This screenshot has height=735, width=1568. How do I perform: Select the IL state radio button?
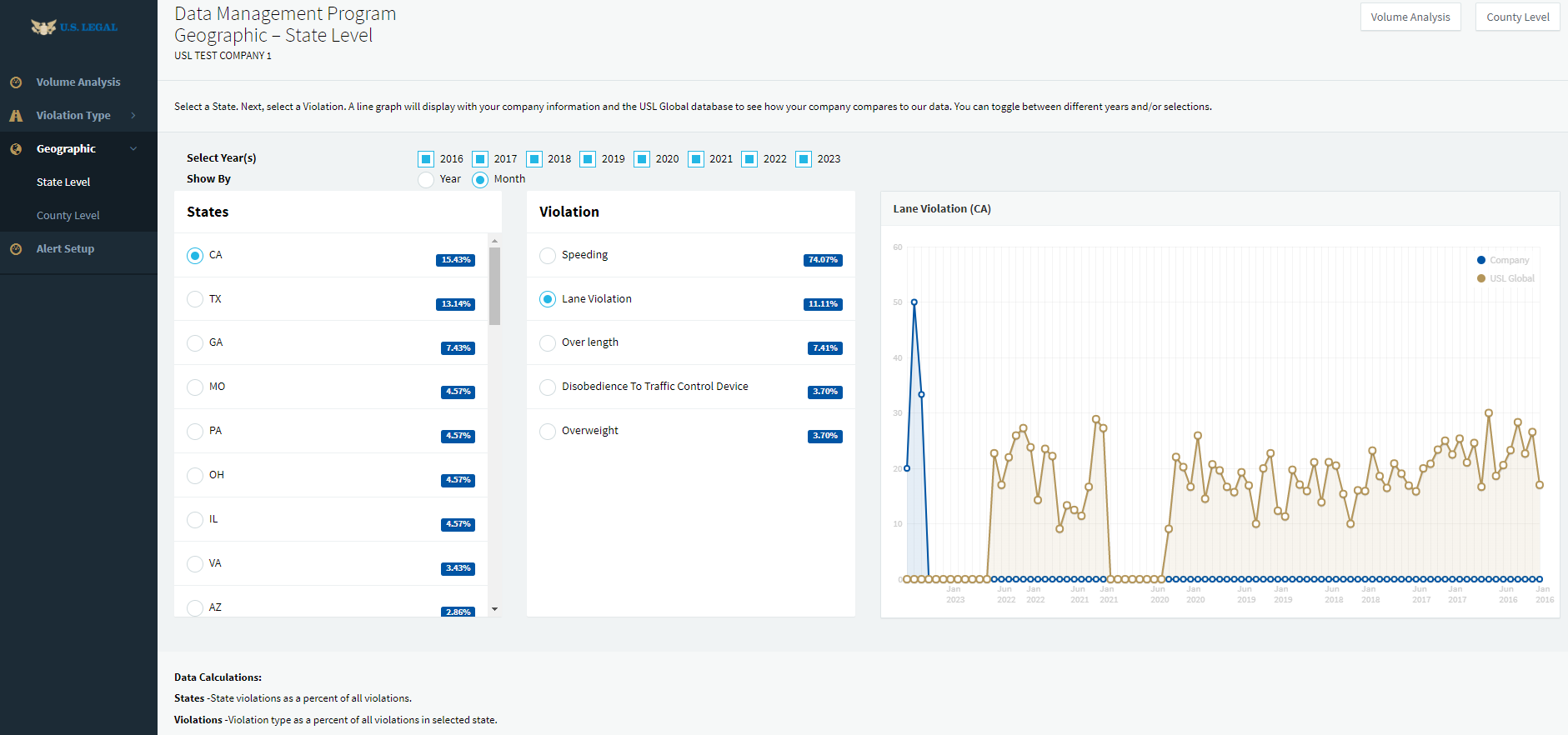point(195,520)
